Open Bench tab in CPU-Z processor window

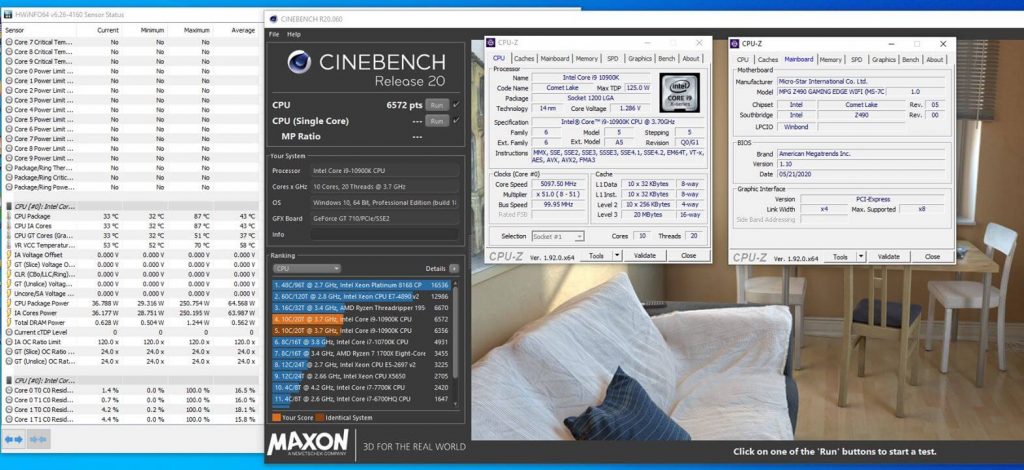click(667, 59)
